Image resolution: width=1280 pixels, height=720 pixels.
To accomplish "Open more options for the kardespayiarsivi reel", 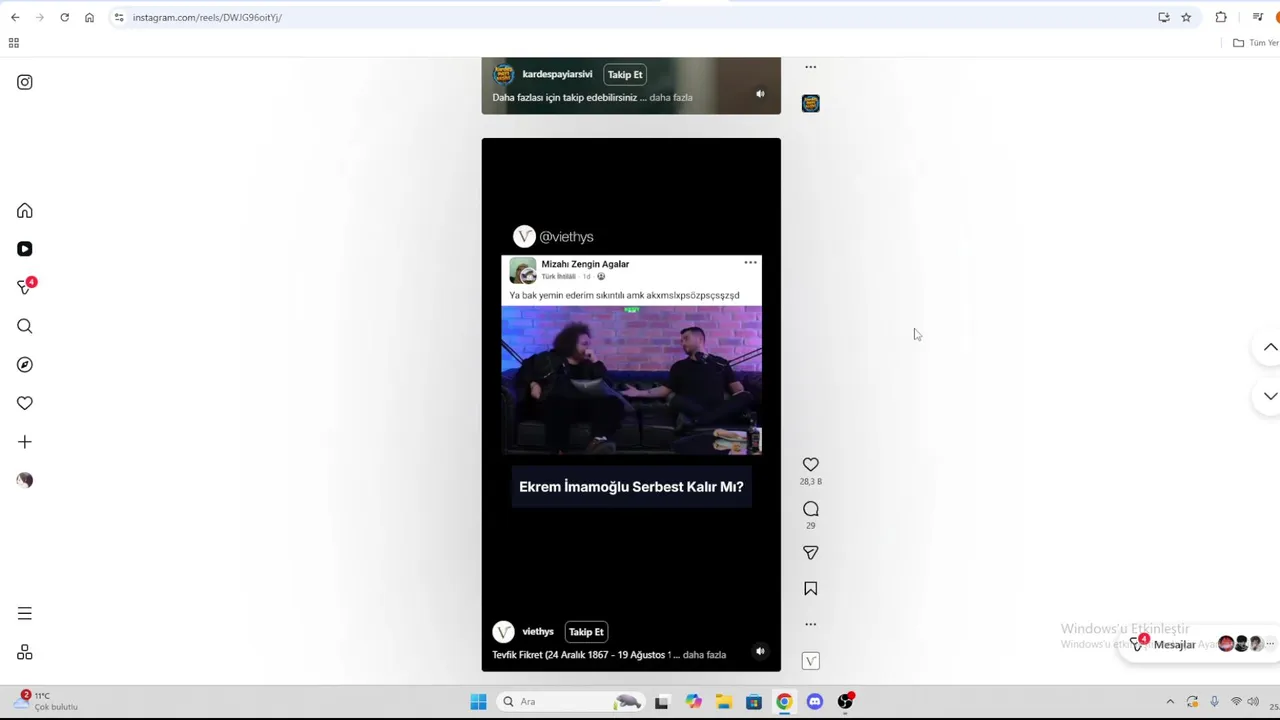I will [x=811, y=67].
